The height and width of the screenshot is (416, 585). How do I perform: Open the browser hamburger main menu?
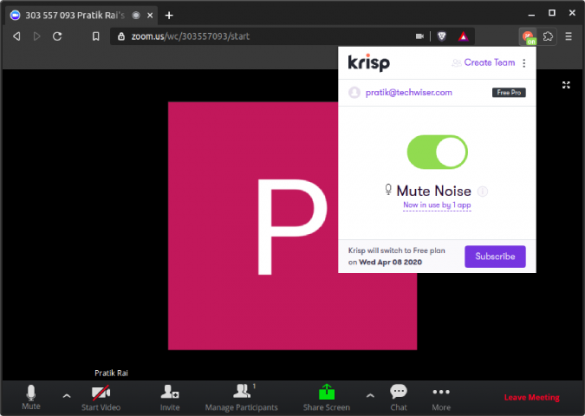click(569, 36)
